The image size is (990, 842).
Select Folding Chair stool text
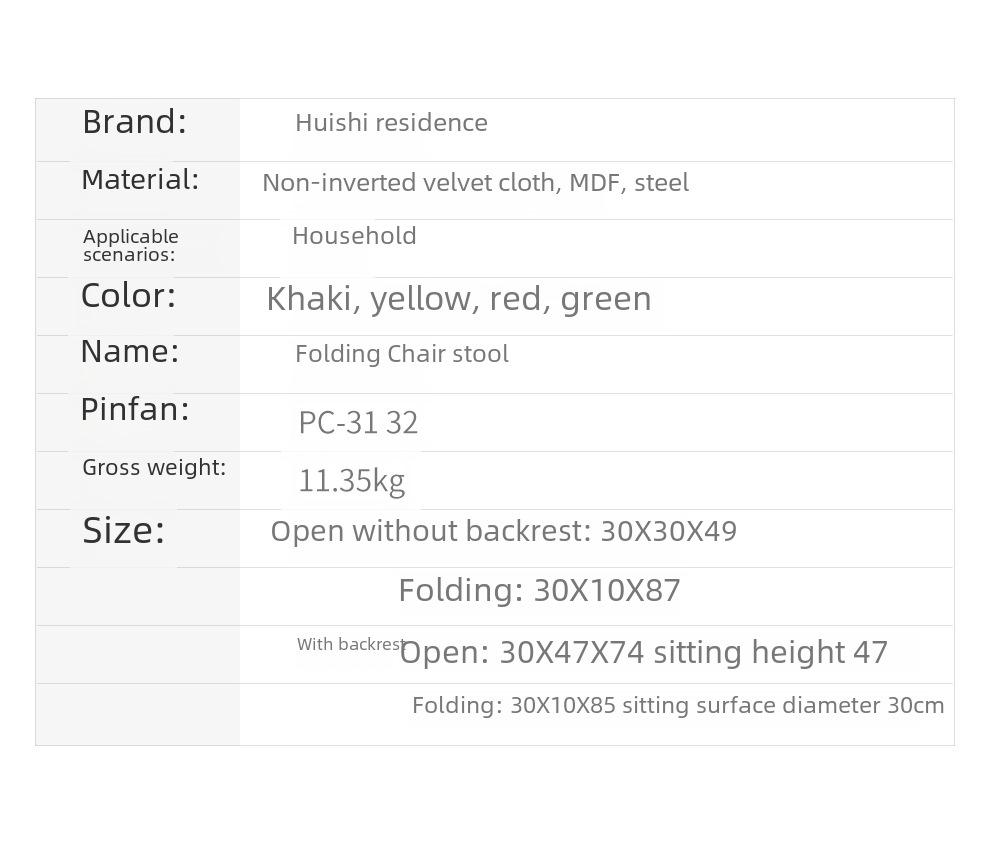[x=402, y=353]
